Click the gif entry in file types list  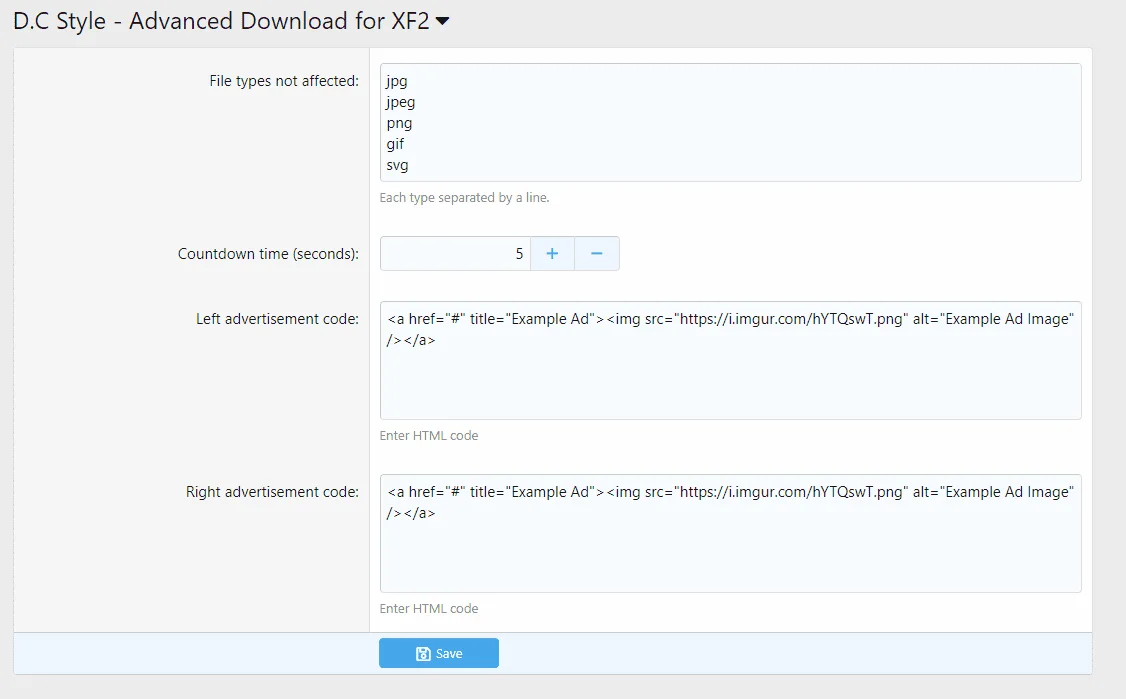[x=394, y=144]
